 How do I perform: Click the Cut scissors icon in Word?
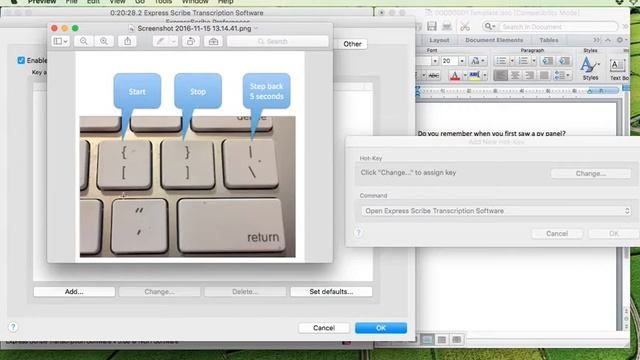465,27
